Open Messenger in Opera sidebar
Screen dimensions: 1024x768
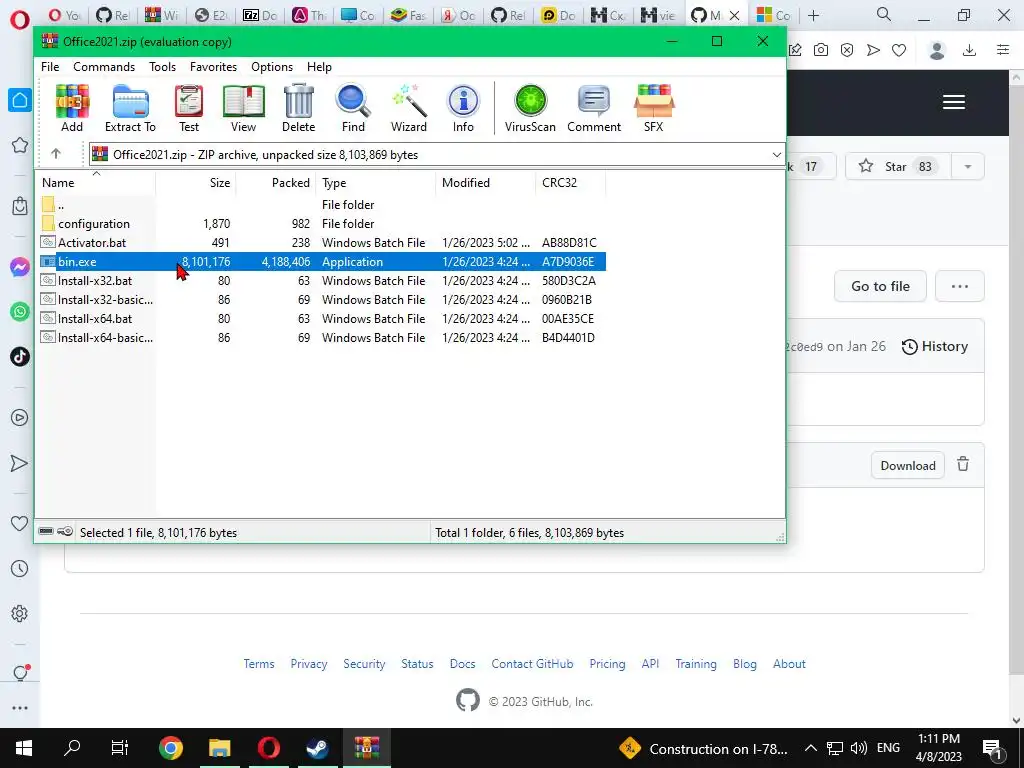coord(20,267)
